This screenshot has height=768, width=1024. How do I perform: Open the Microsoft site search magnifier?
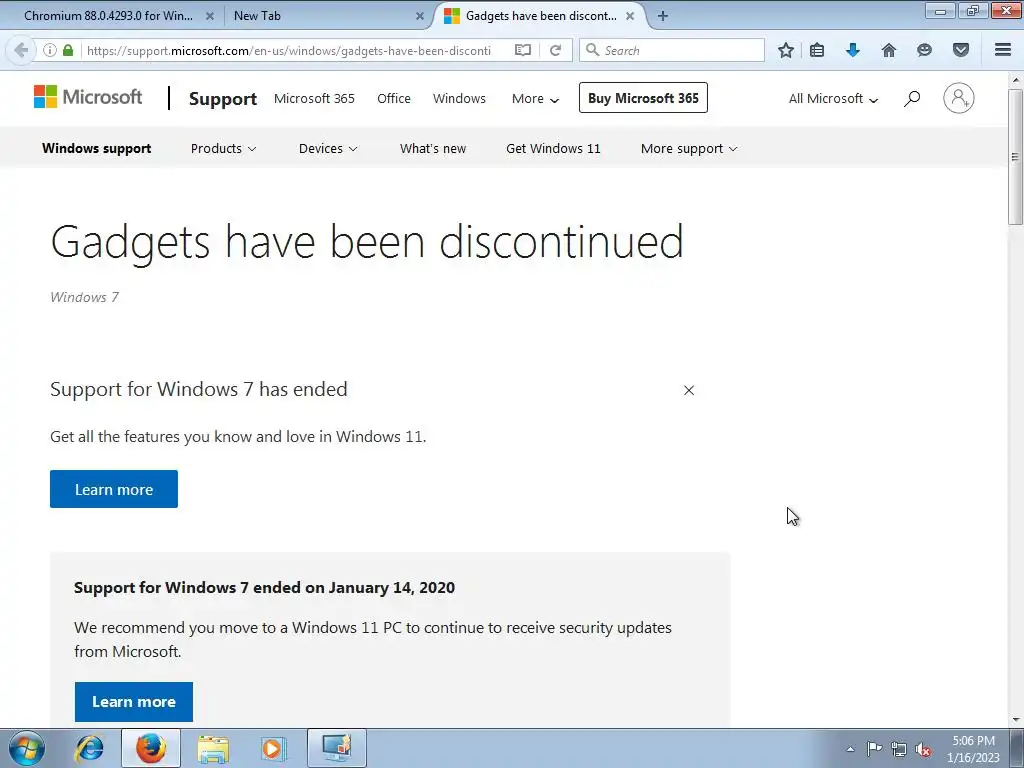[x=912, y=99]
